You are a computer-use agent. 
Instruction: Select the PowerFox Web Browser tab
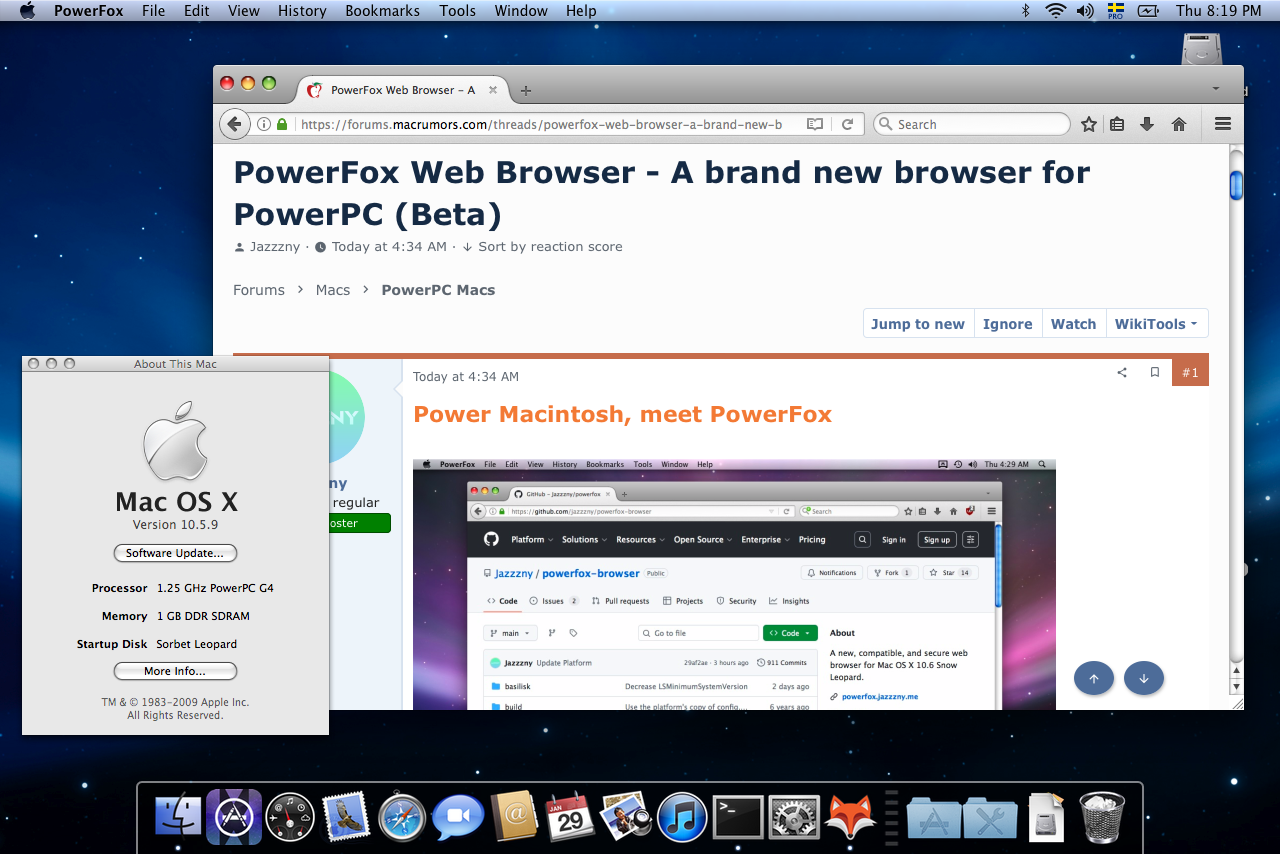404,89
